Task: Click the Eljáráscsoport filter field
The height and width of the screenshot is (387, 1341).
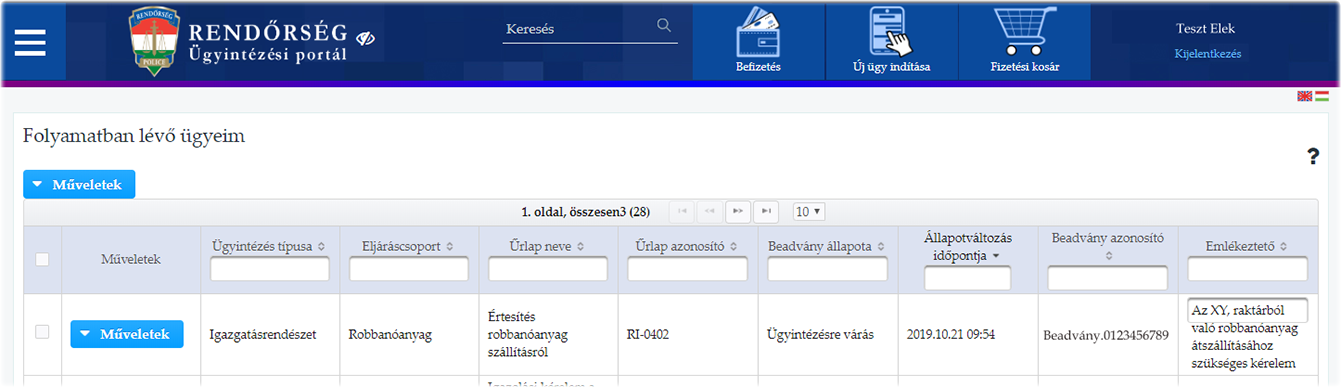Action: click(x=409, y=269)
